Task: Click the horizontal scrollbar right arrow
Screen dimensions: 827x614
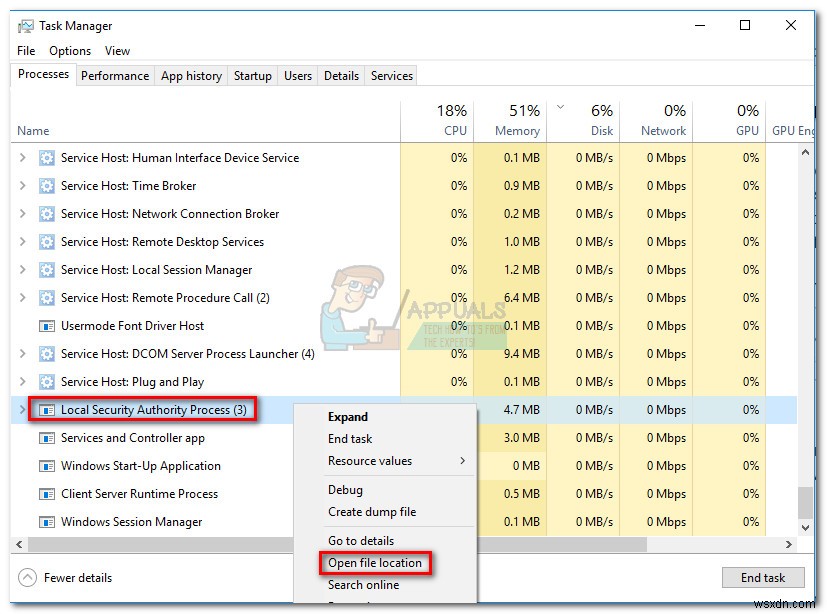Action: [788, 544]
